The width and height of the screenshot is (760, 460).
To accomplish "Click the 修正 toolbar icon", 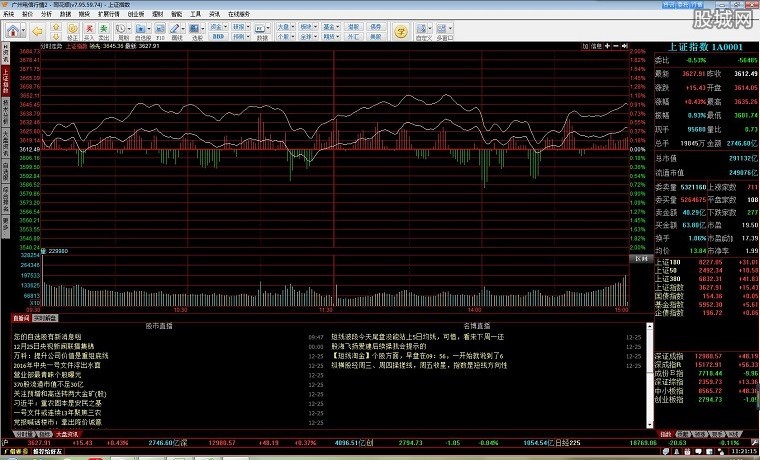I will (x=72, y=32).
